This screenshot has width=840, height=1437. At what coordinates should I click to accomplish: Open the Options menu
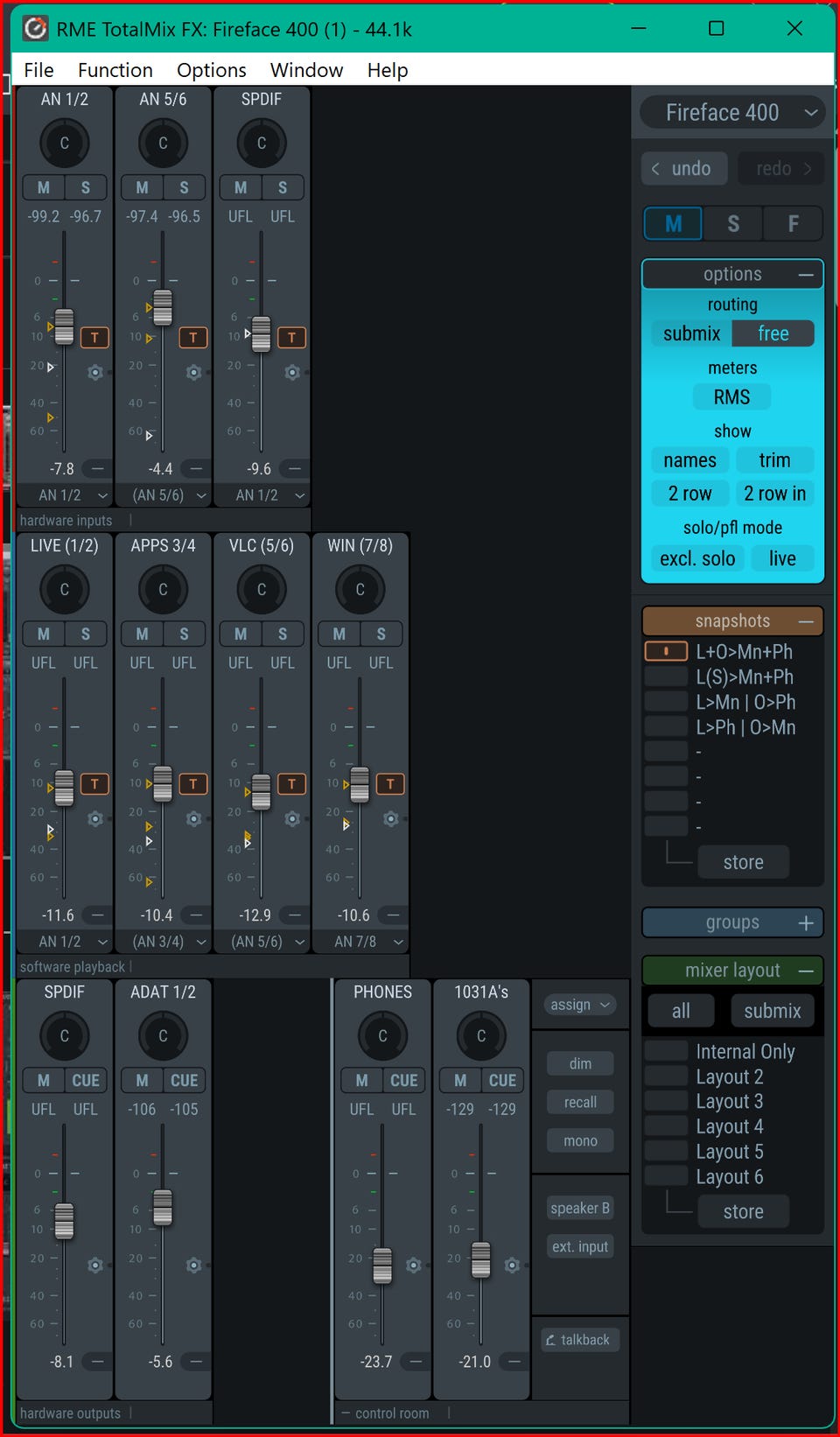coord(211,70)
